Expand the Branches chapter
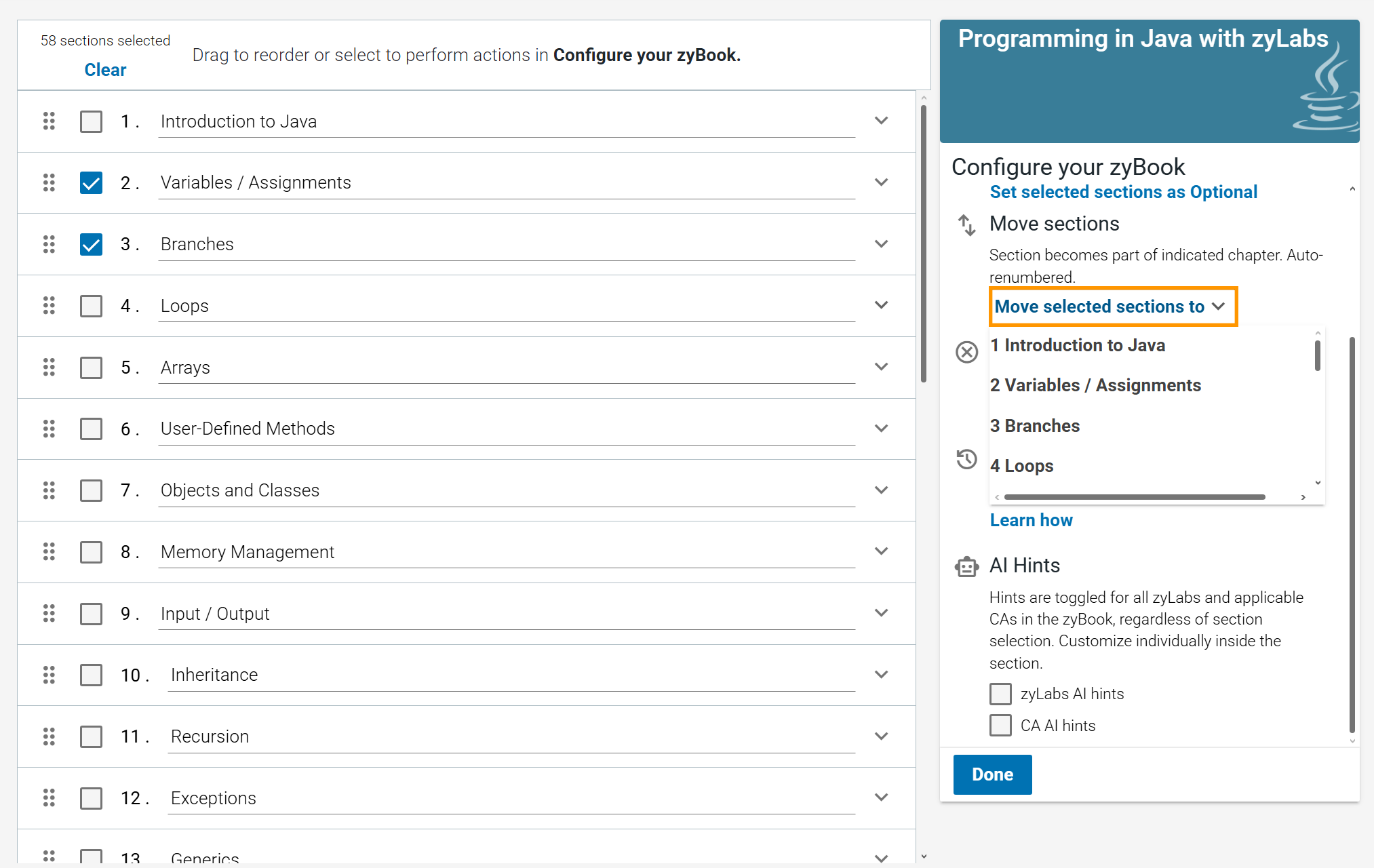Image resolution: width=1374 pixels, height=868 pixels. 881,244
